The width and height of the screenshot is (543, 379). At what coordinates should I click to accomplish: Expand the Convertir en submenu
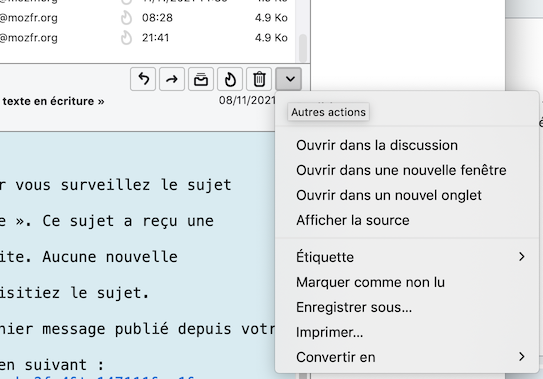coord(407,357)
